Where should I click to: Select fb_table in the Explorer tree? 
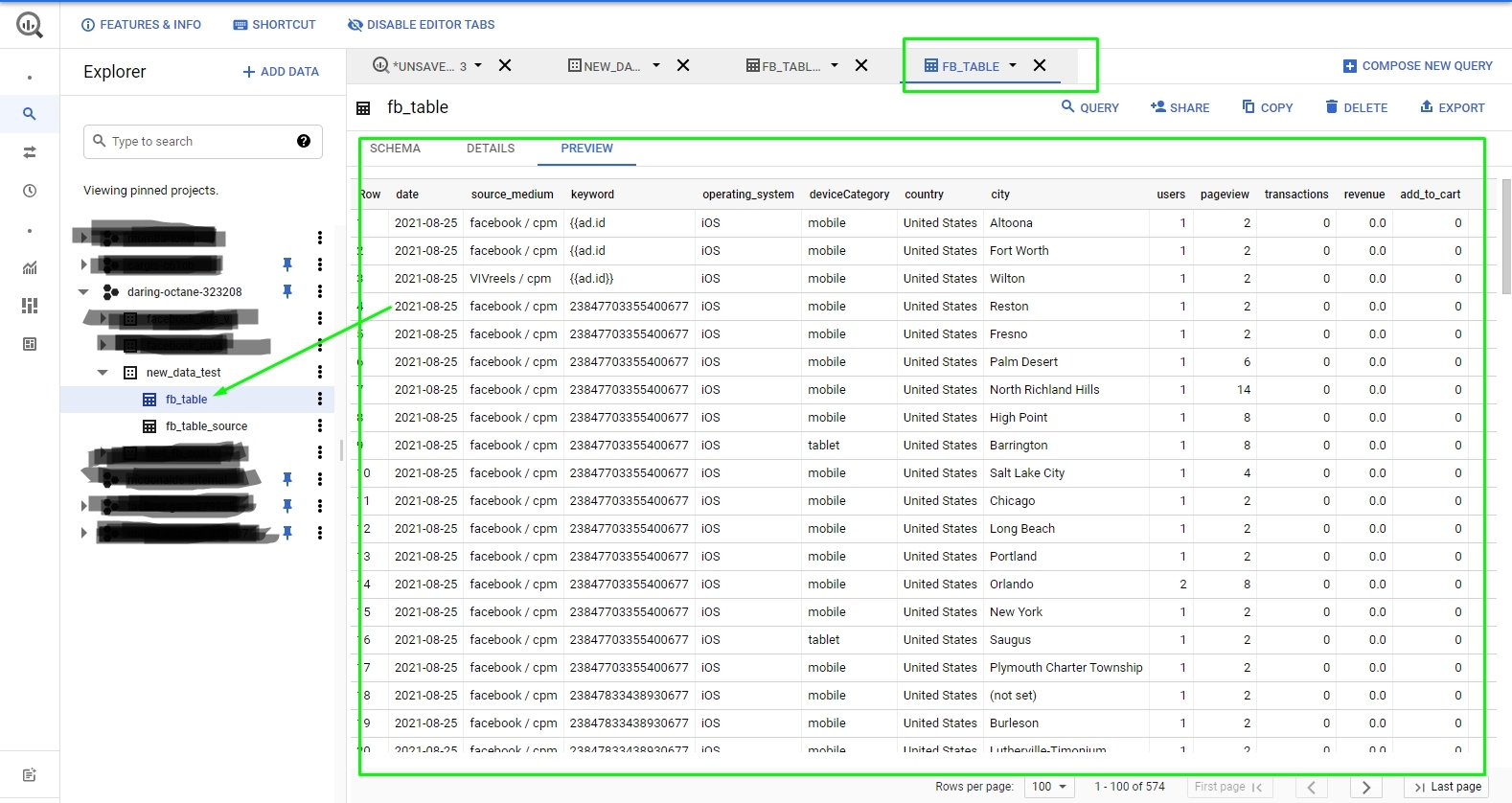186,400
